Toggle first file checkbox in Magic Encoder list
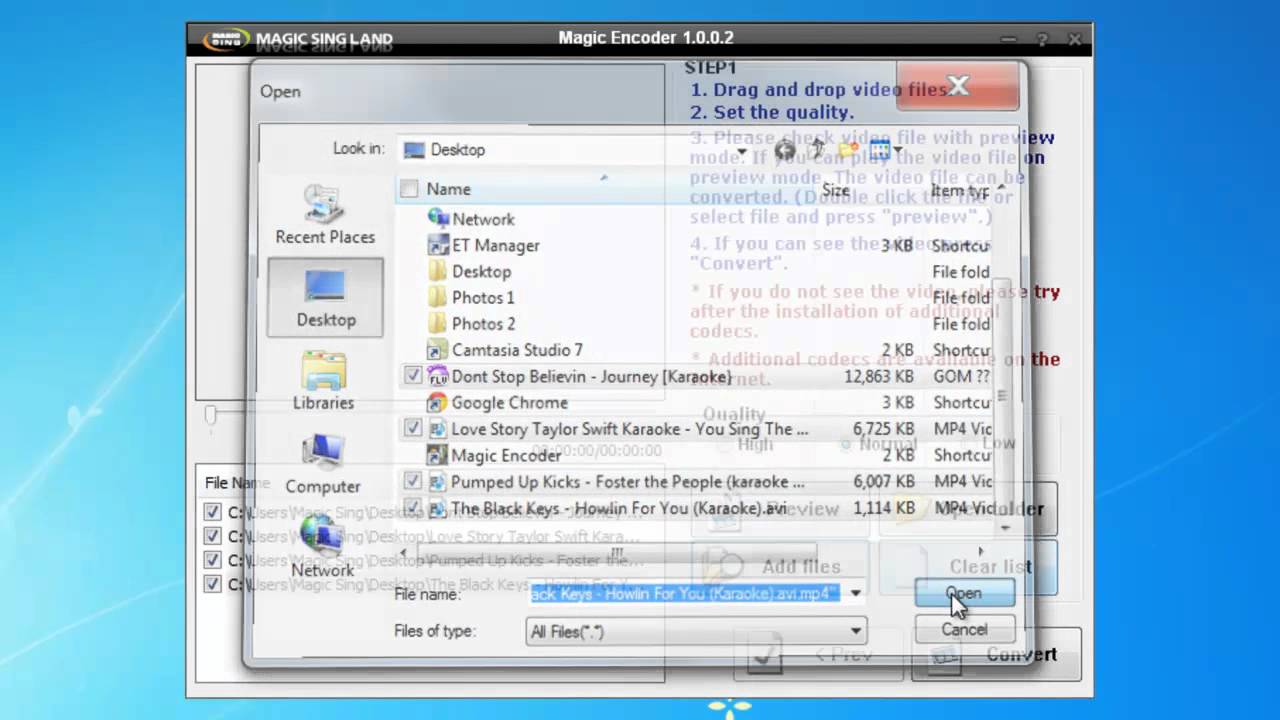 (212, 512)
